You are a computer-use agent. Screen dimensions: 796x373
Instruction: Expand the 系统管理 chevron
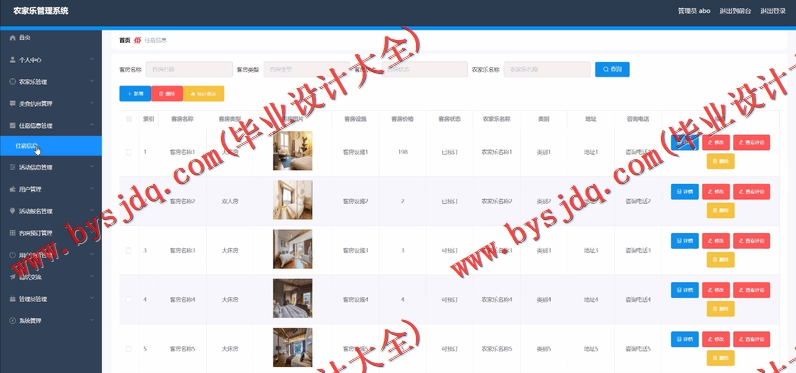coord(92,321)
